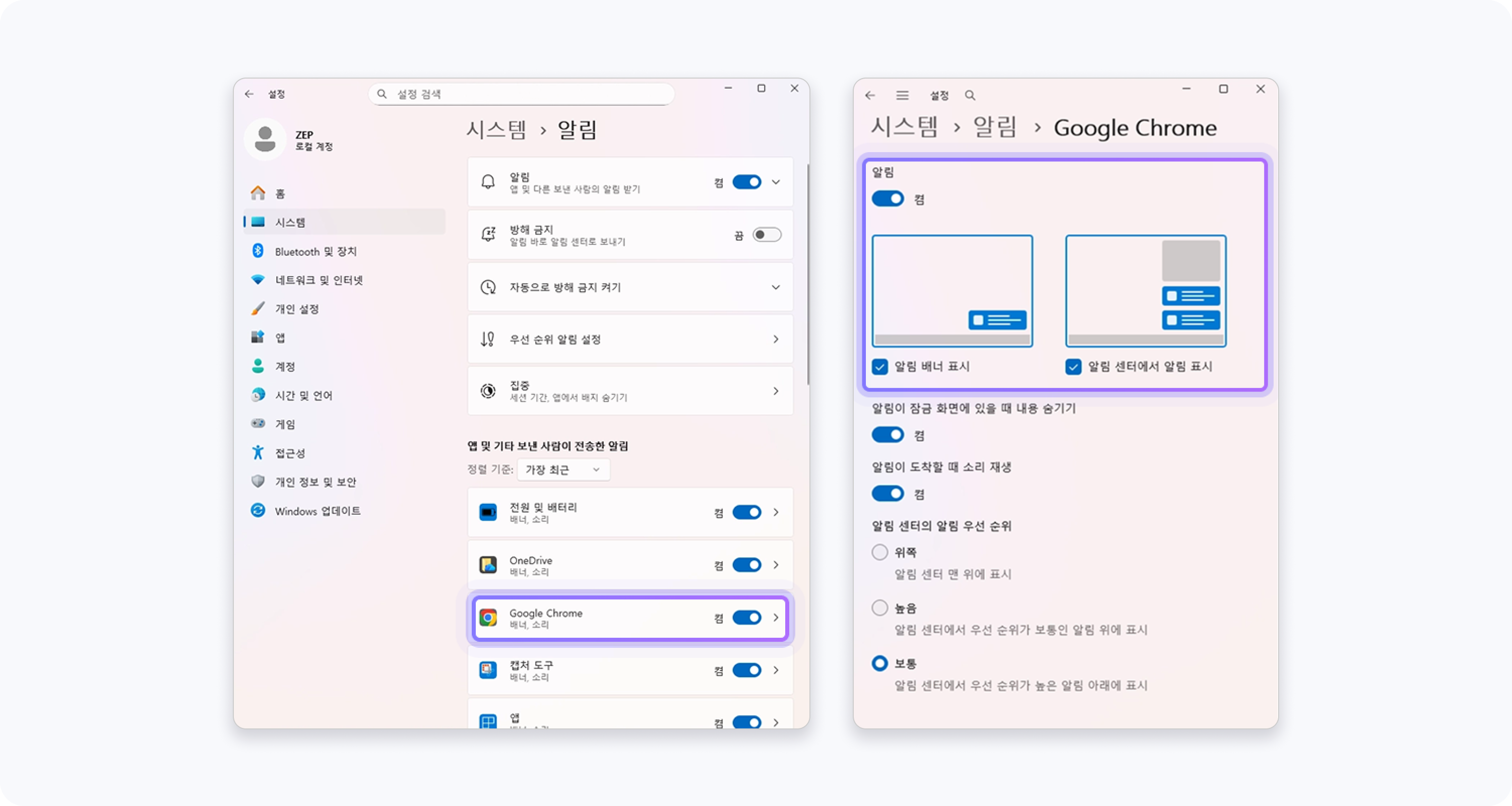Click the back arrow in left Settings window
The image size is (1512, 806).
coord(249,94)
